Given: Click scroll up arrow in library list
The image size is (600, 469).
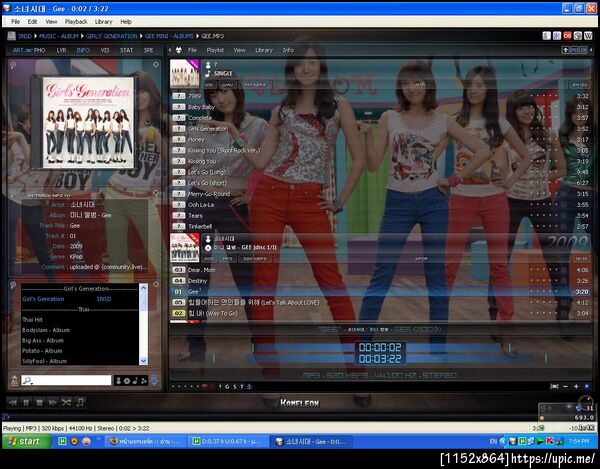Looking at the screenshot, I should click(143, 288).
